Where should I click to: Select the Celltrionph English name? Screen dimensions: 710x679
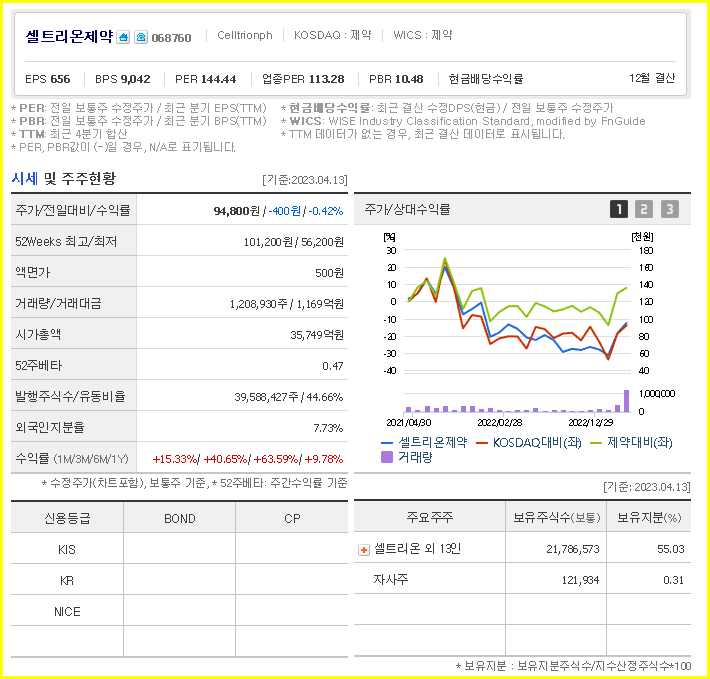245,35
